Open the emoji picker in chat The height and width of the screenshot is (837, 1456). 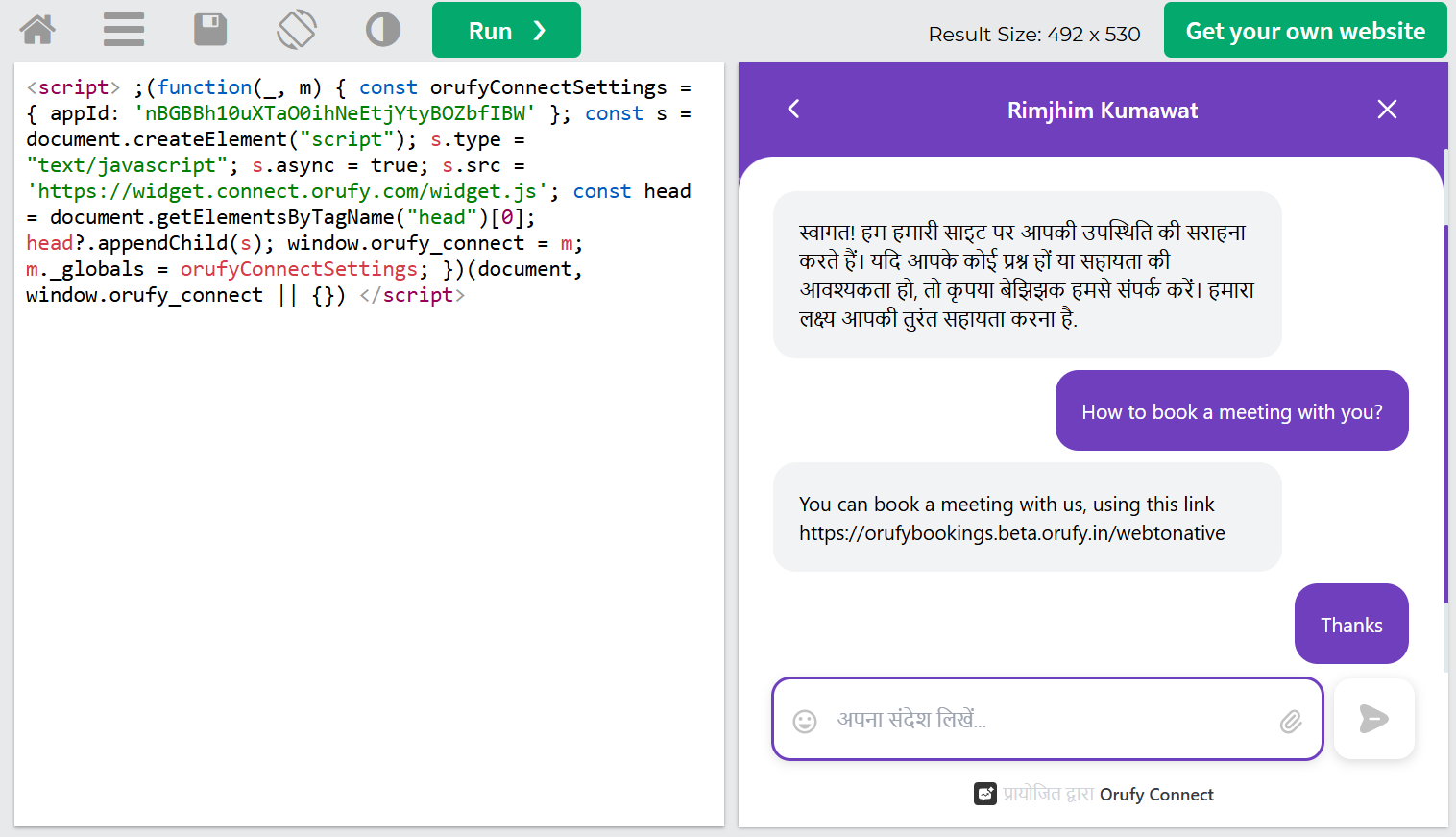click(x=805, y=721)
